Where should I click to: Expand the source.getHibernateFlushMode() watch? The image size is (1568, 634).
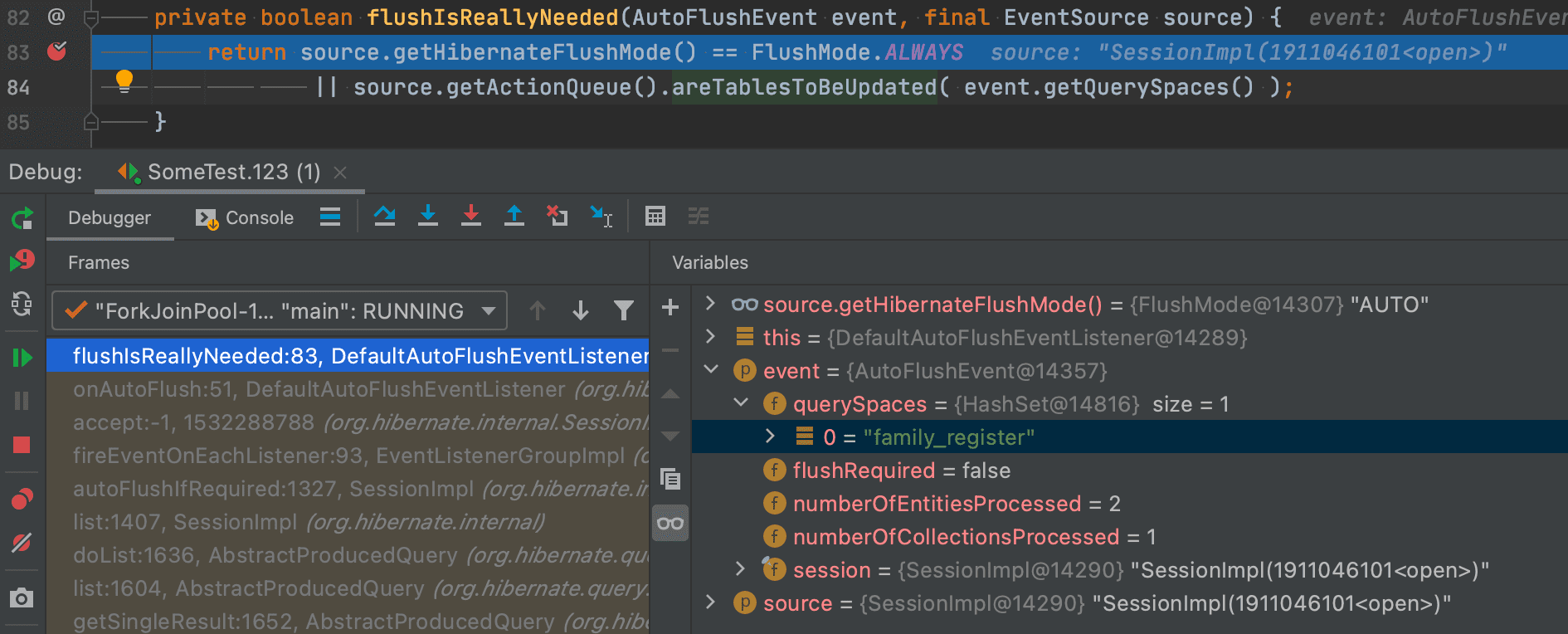tap(710, 304)
